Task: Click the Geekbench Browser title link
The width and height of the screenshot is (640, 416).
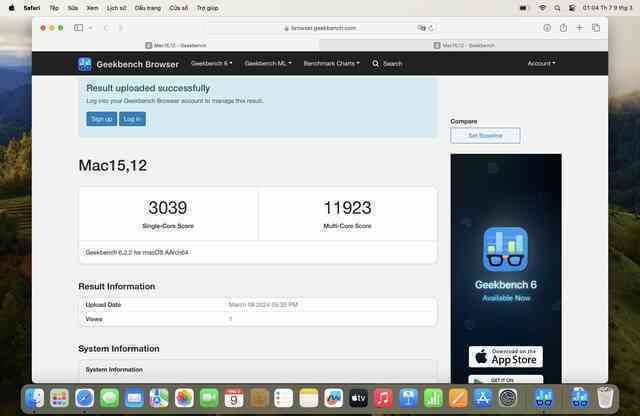Action: 138,64
